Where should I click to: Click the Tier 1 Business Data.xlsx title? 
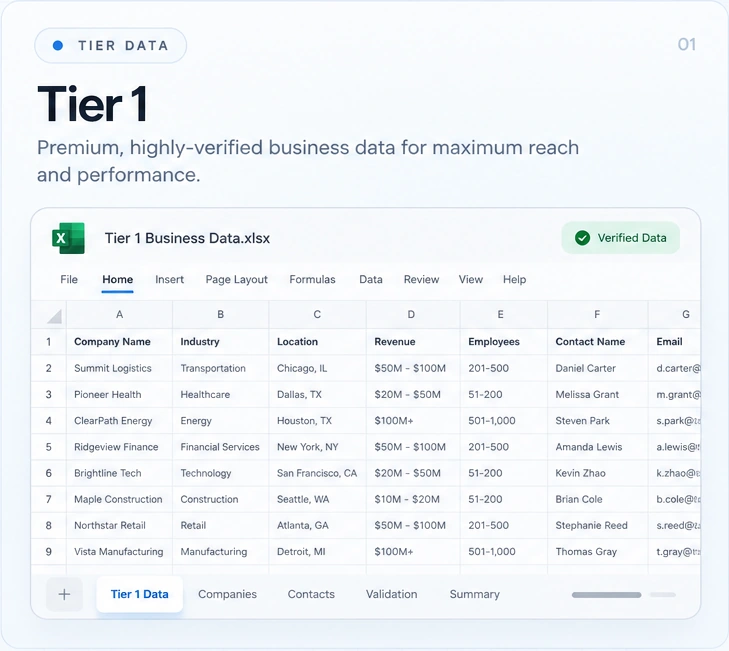pyautogui.click(x=187, y=238)
